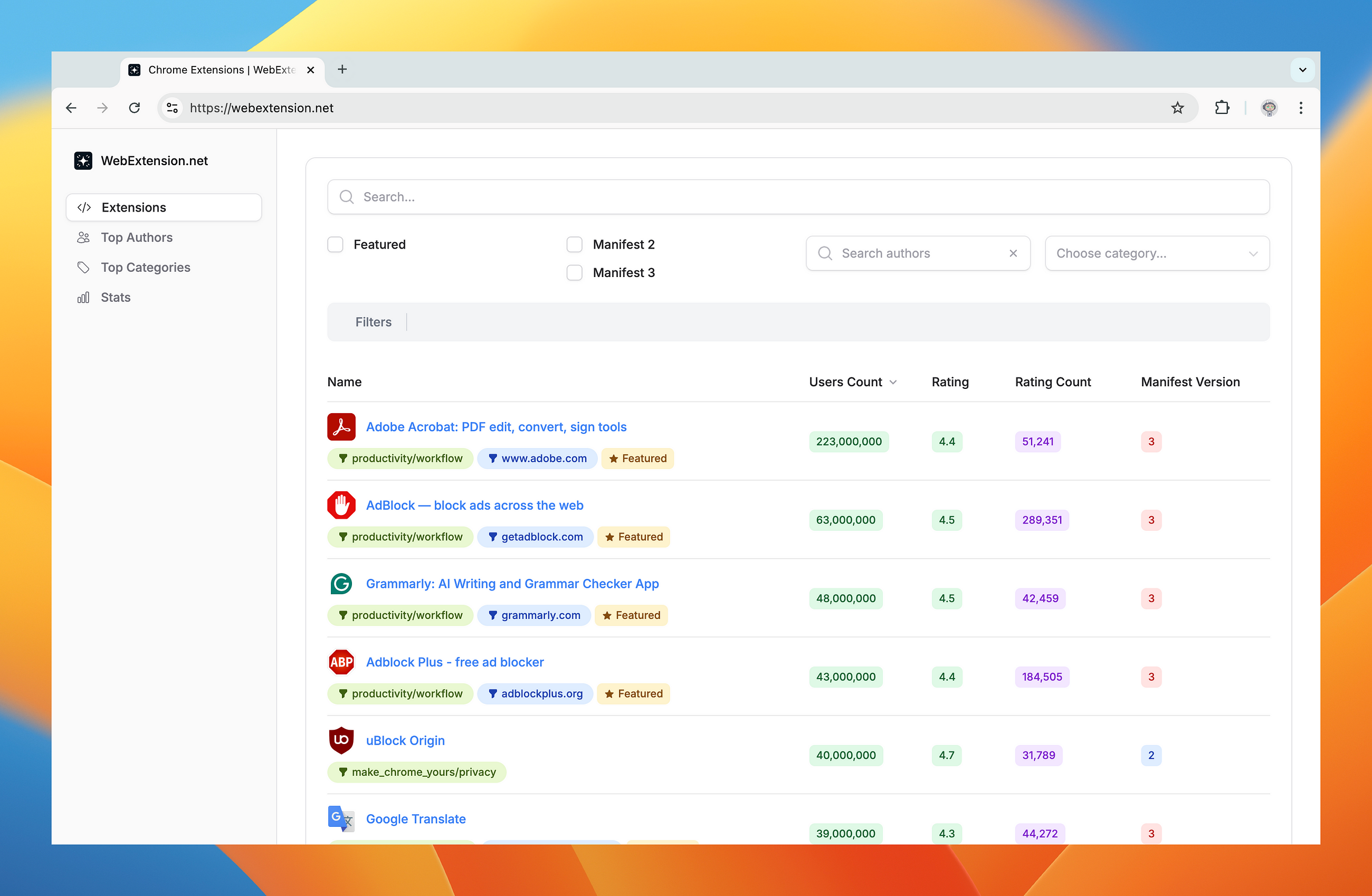Click the main Search field
Viewport: 1372px width, 896px height.
tap(798, 197)
